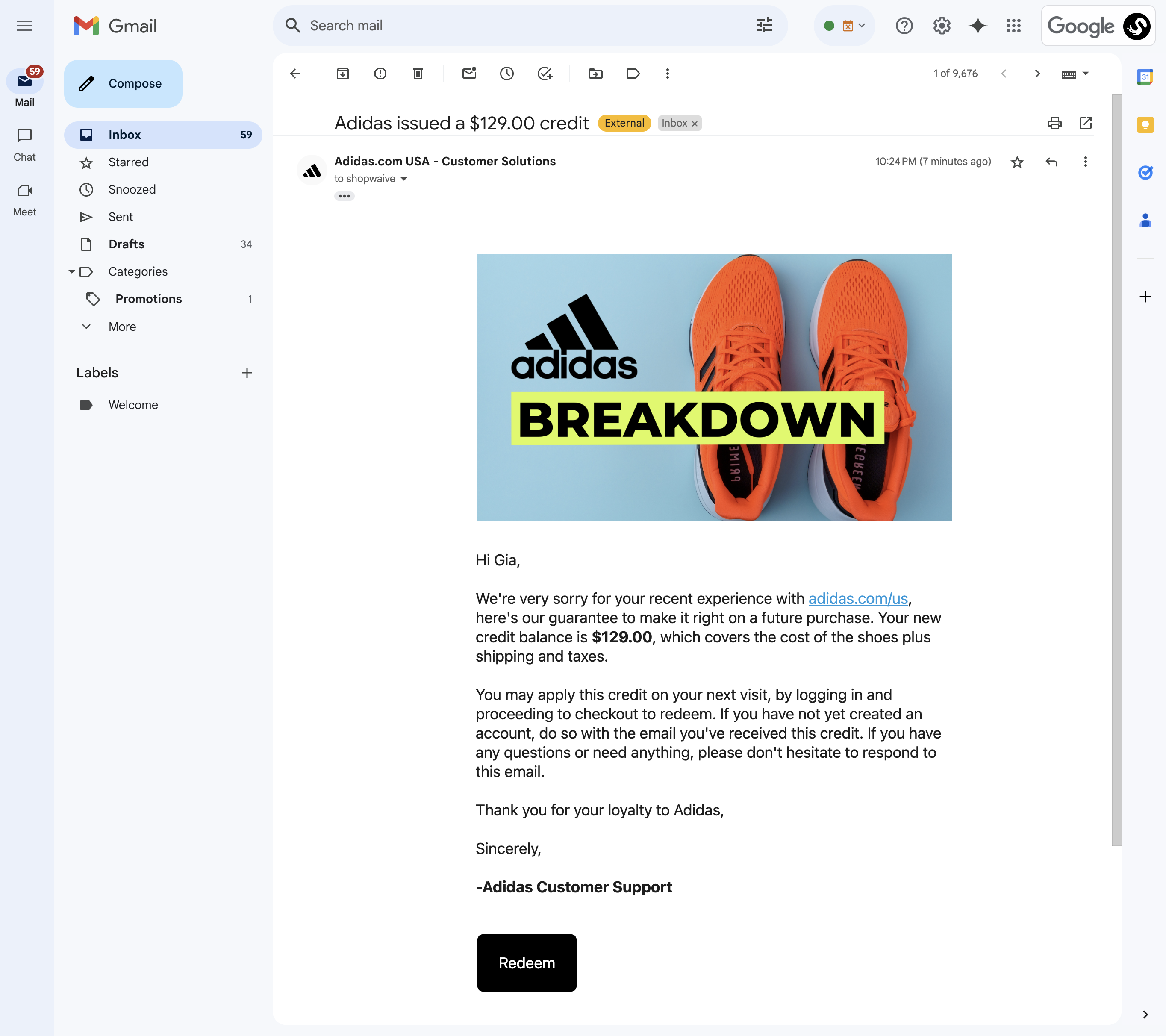Show trimmed content ellipsis
This screenshot has width=1166, height=1036.
coord(344,196)
